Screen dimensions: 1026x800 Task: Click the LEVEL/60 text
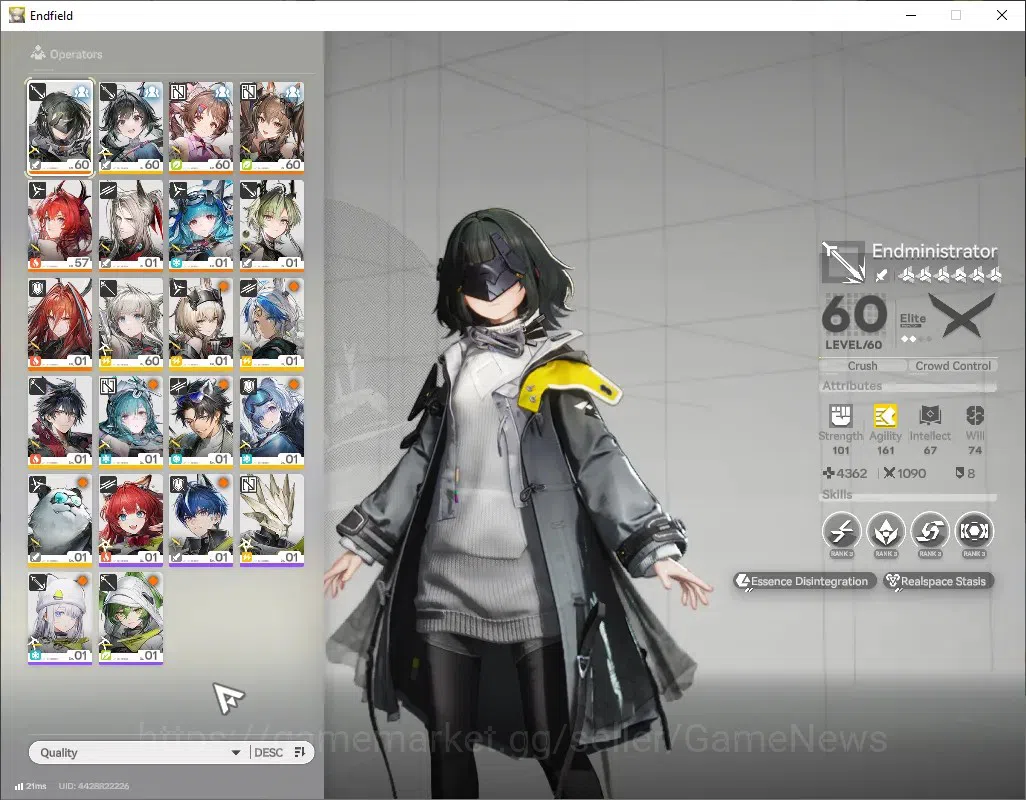point(853,345)
